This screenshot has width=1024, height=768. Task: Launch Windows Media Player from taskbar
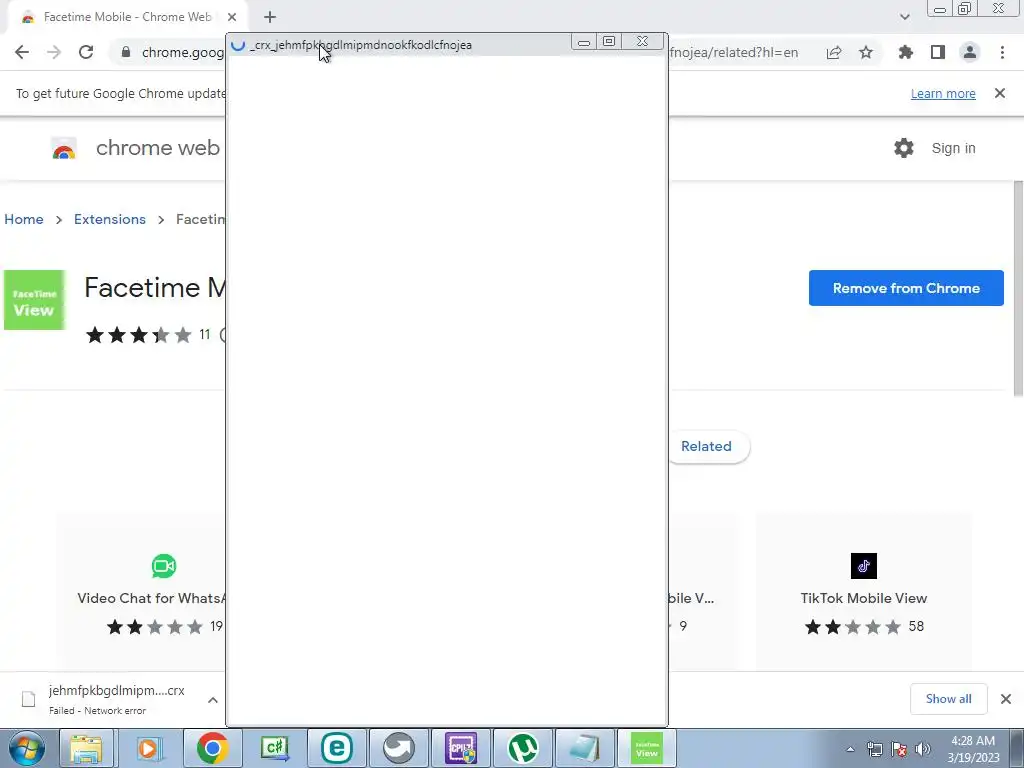pos(150,748)
